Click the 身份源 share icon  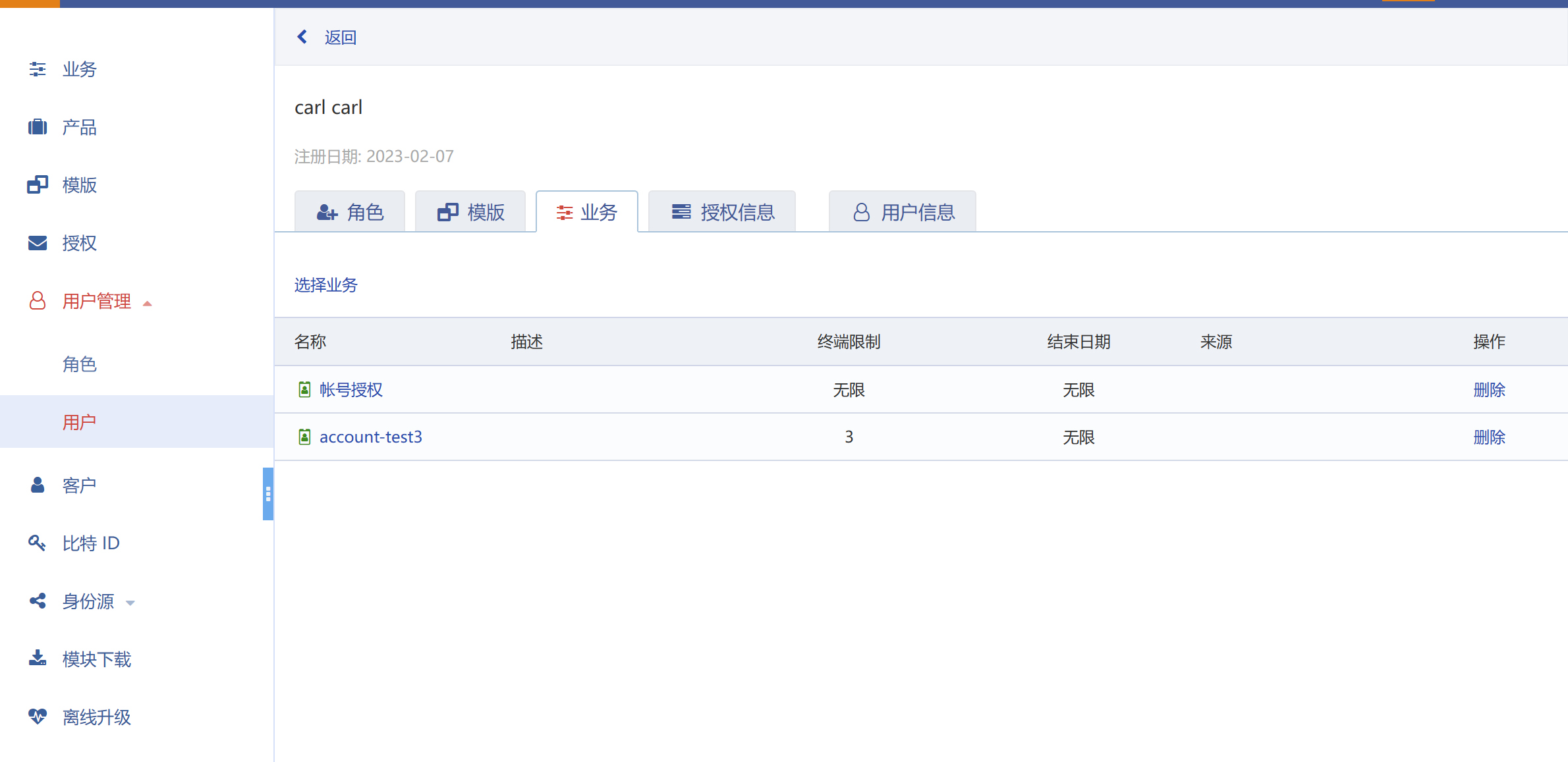pyautogui.click(x=38, y=601)
